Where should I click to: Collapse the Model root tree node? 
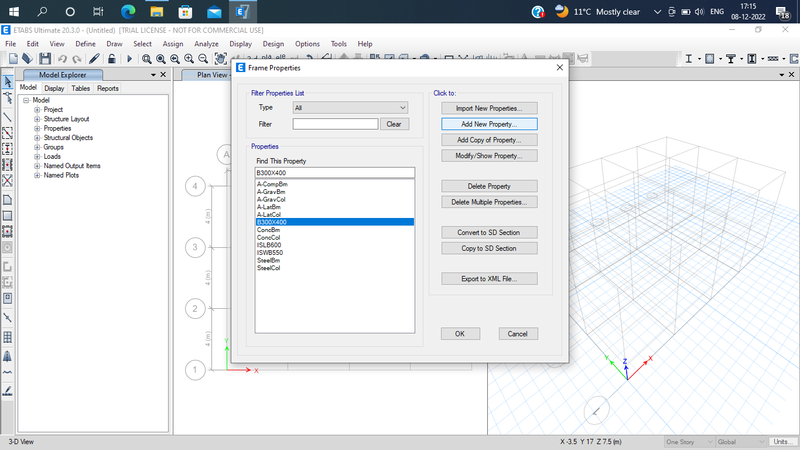(26, 101)
